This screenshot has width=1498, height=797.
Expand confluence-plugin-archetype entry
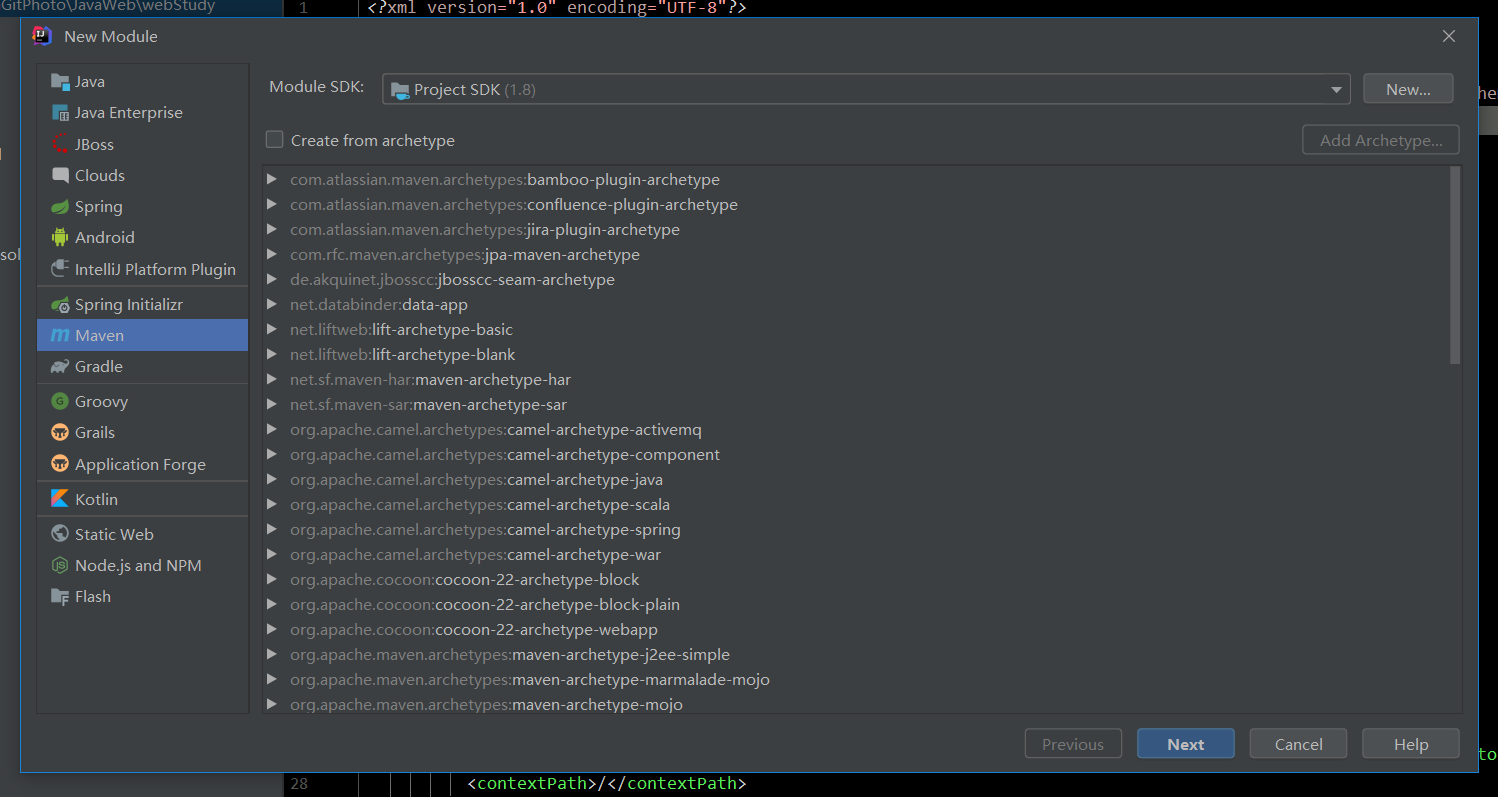[x=271, y=205]
